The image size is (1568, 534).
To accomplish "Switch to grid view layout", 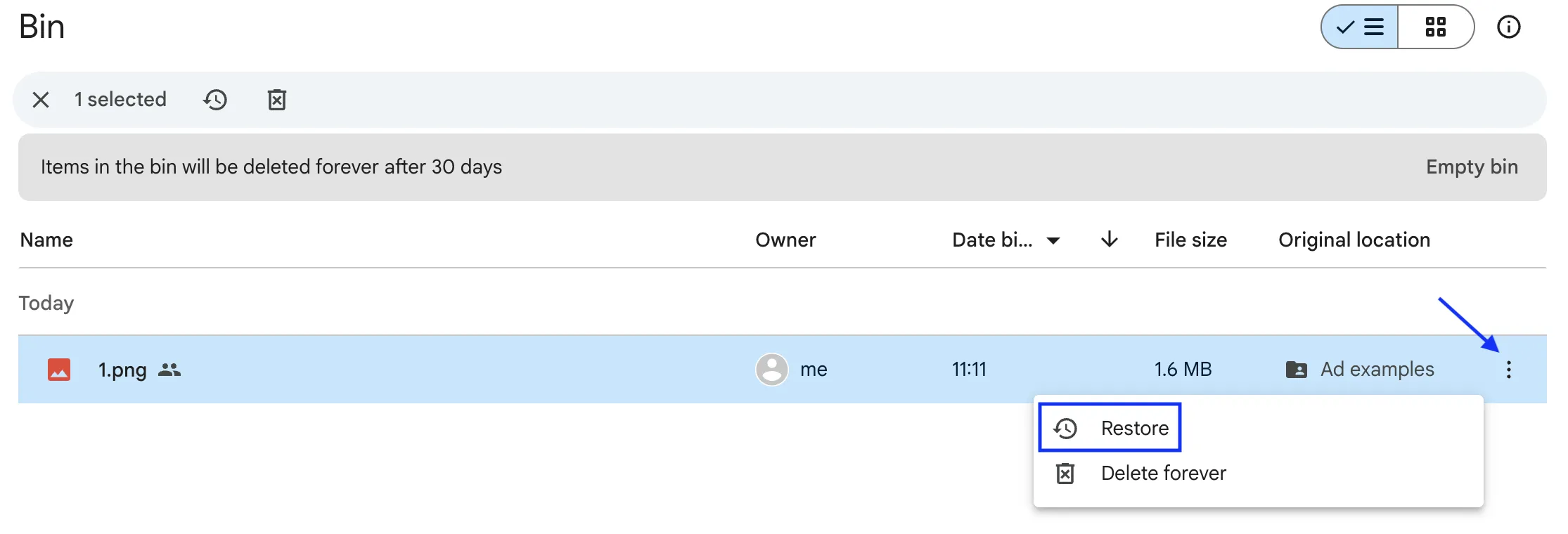I will pyautogui.click(x=1436, y=27).
